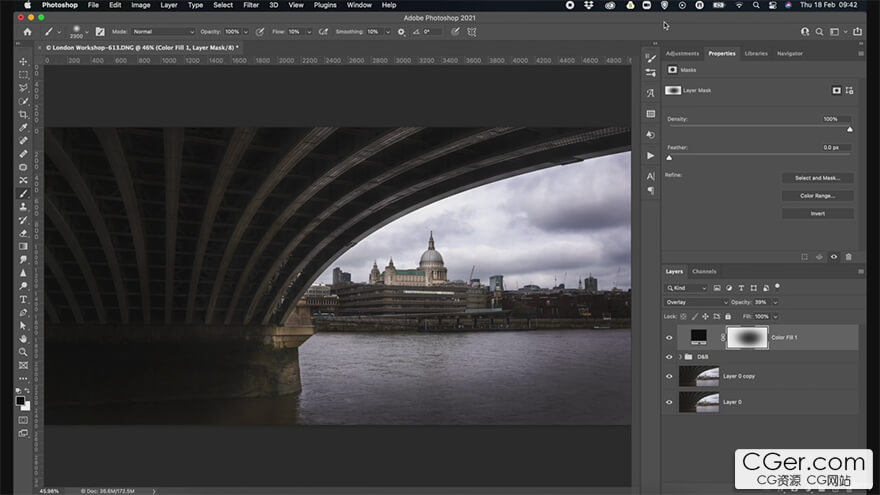Toggle lock transparent pixels

683,317
